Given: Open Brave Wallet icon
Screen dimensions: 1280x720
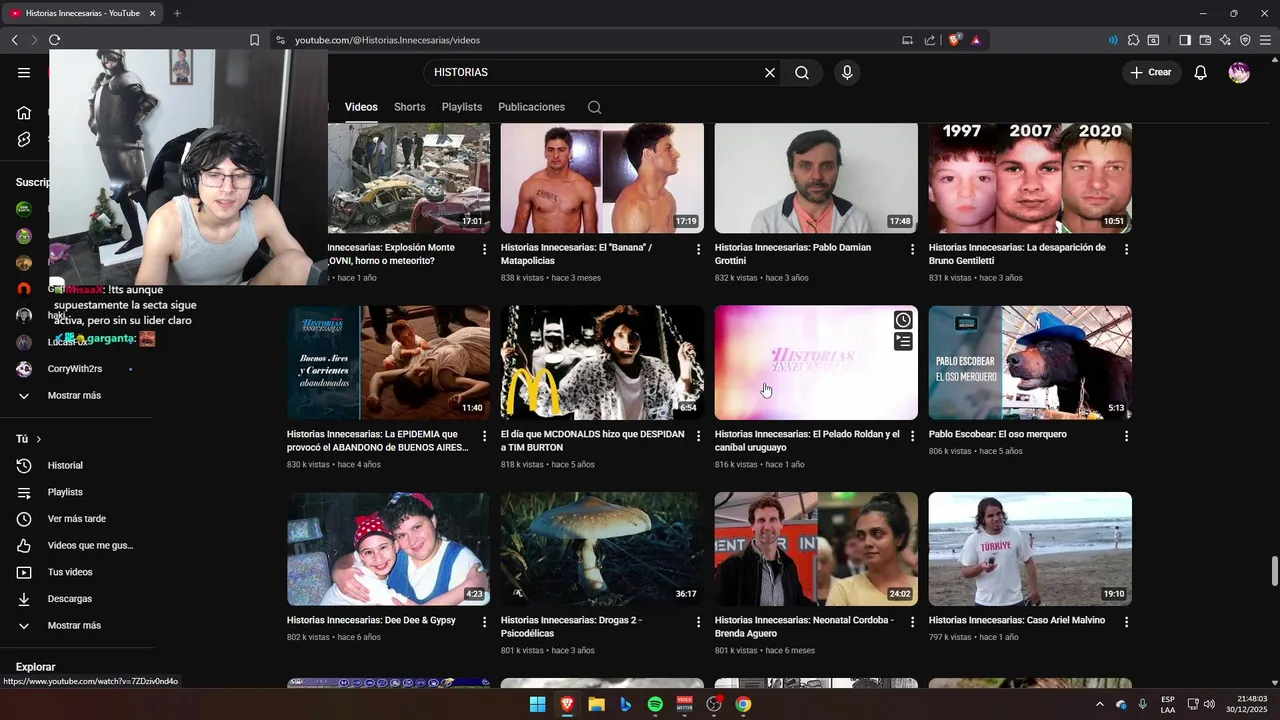Looking at the screenshot, I should pyautogui.click(x=1205, y=40).
